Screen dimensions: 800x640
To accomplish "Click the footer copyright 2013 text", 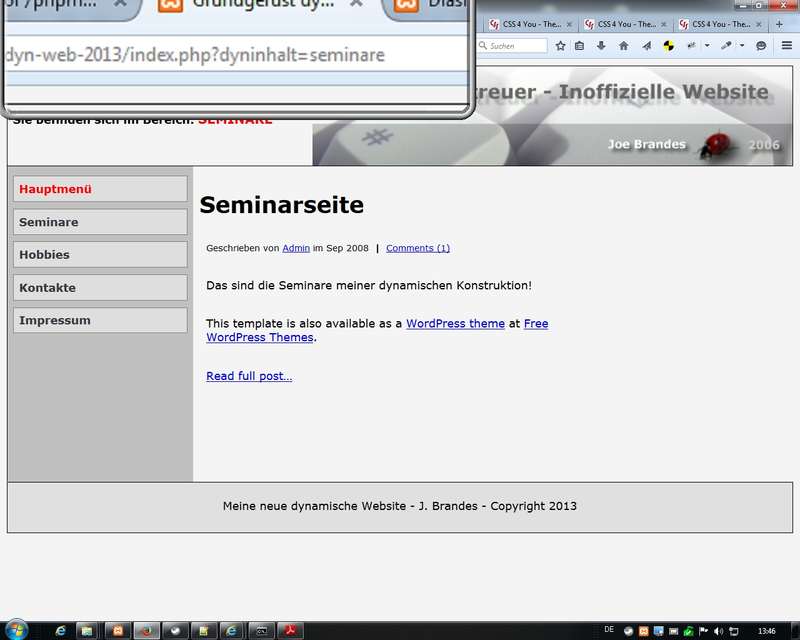I will click(x=399, y=506).
